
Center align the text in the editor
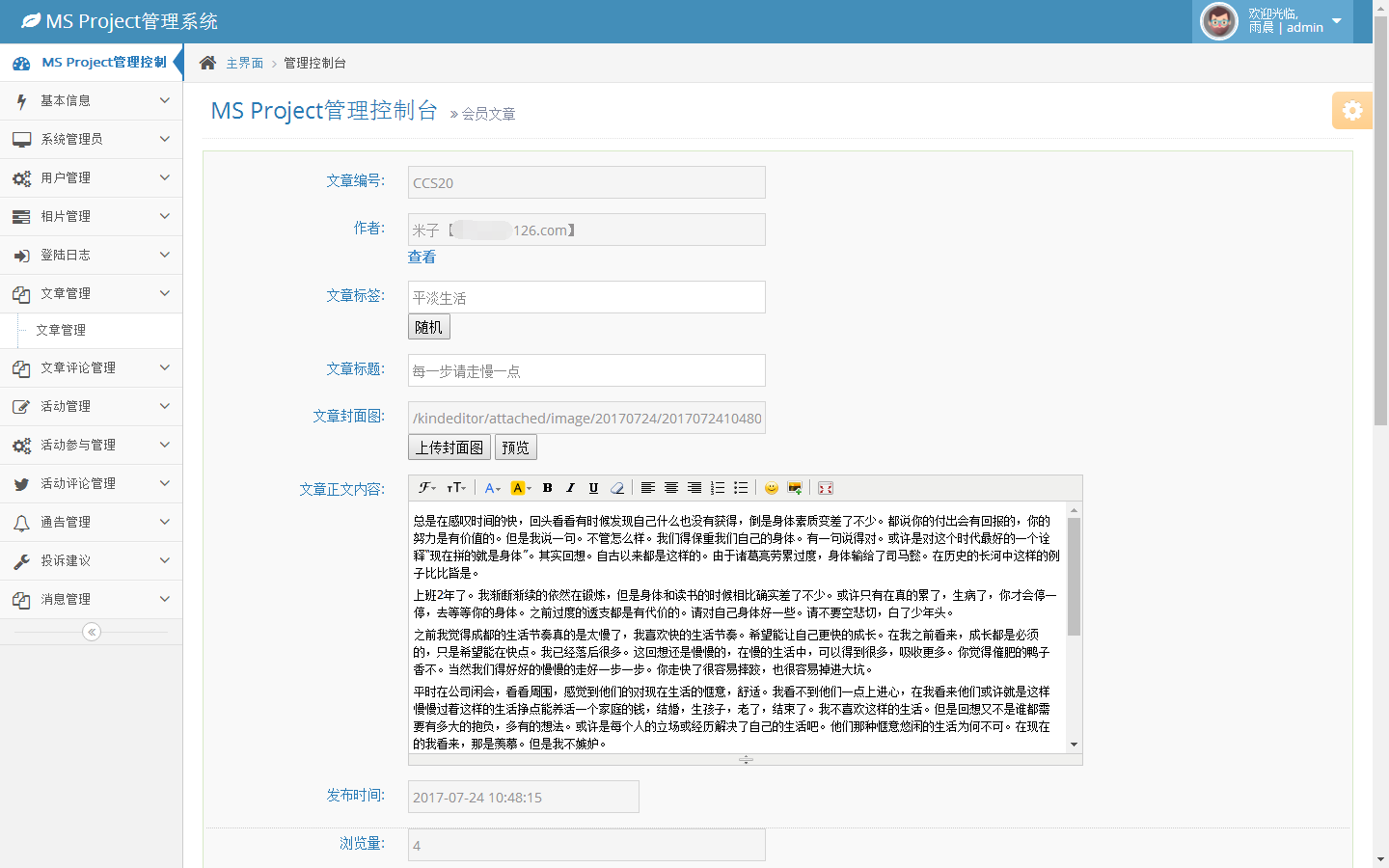tap(671, 488)
